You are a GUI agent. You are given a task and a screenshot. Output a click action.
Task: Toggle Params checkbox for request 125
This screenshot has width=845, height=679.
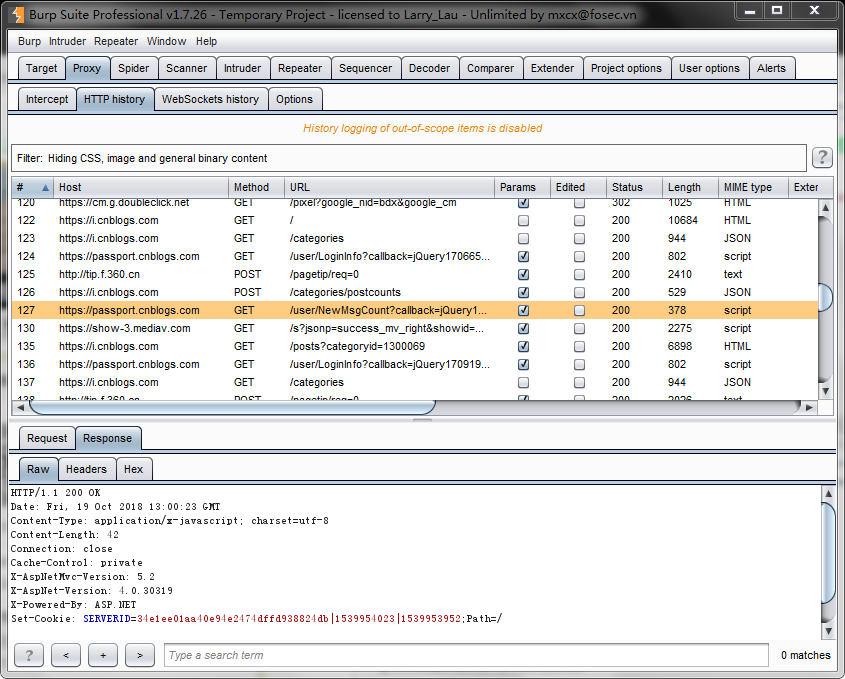523,274
